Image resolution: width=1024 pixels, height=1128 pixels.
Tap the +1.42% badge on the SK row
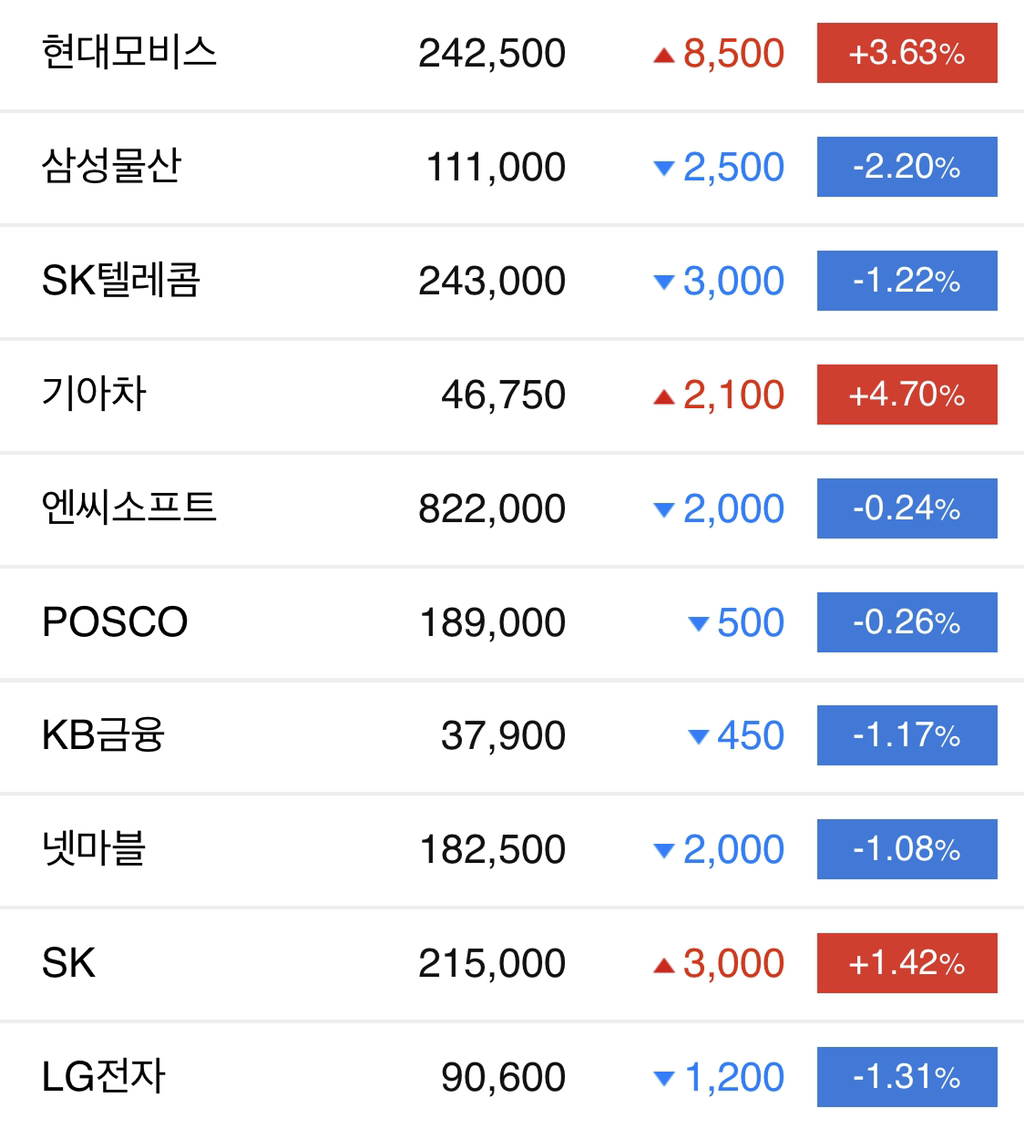[x=907, y=963]
